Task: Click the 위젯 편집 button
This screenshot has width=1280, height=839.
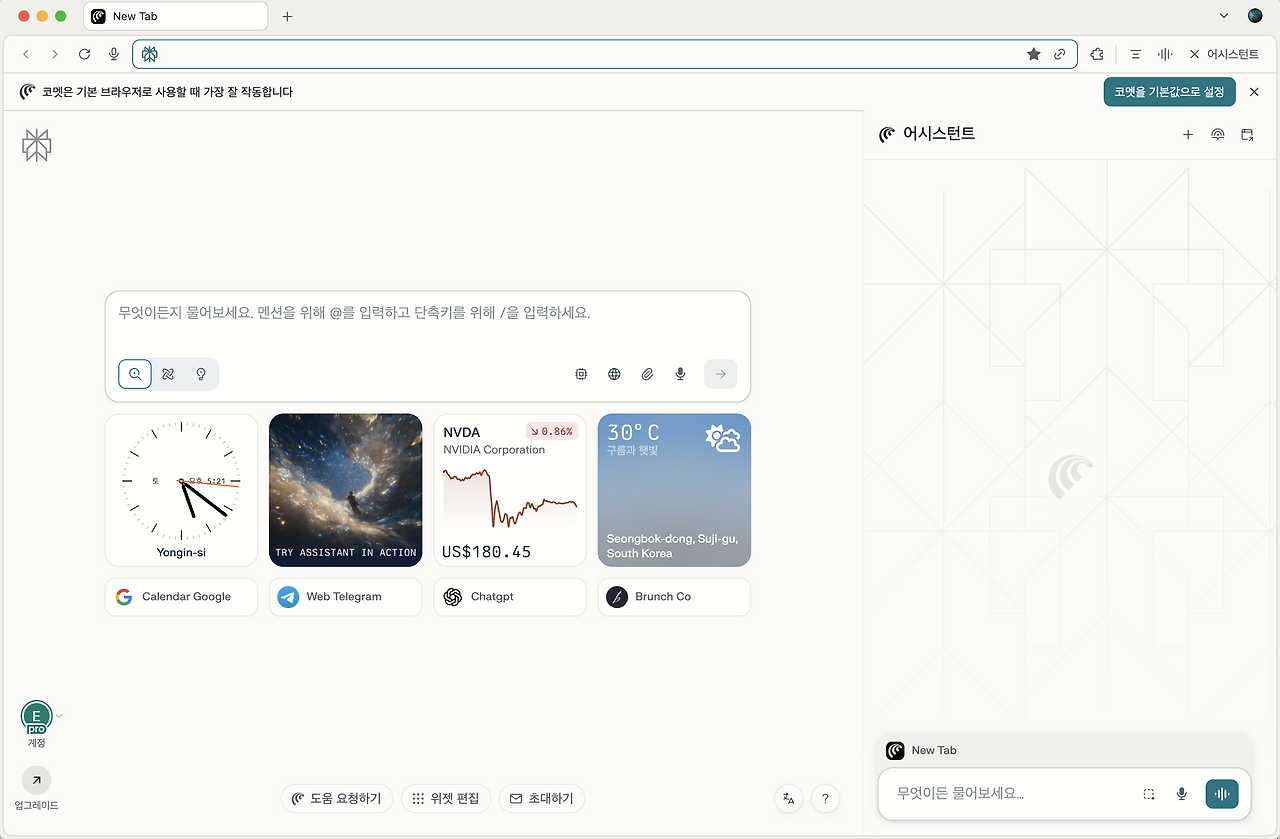Action: tap(446, 798)
